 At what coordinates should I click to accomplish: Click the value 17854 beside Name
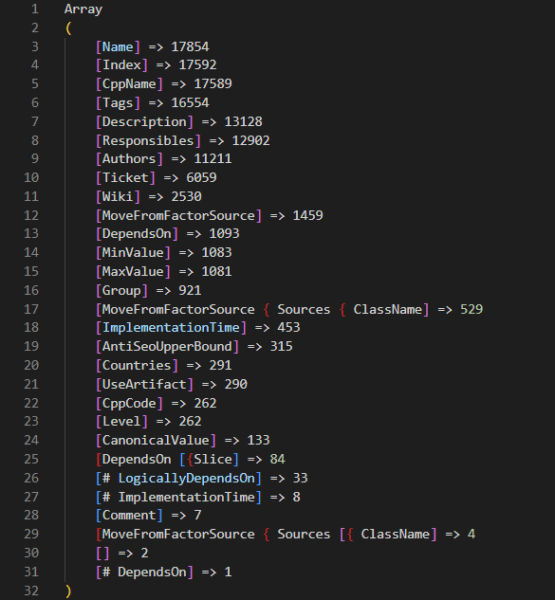click(x=190, y=47)
